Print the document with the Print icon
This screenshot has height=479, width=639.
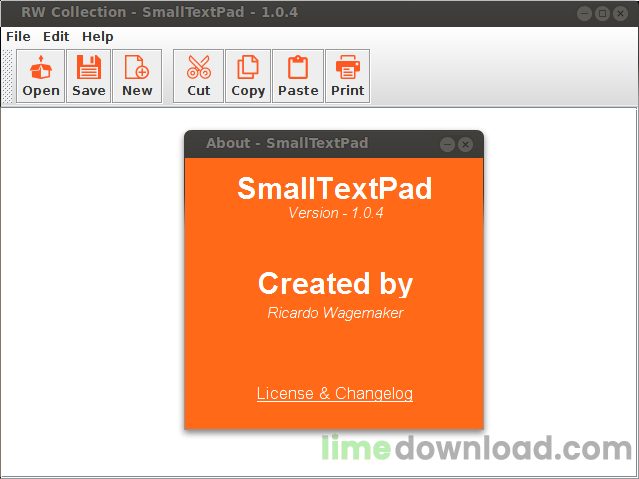click(348, 76)
